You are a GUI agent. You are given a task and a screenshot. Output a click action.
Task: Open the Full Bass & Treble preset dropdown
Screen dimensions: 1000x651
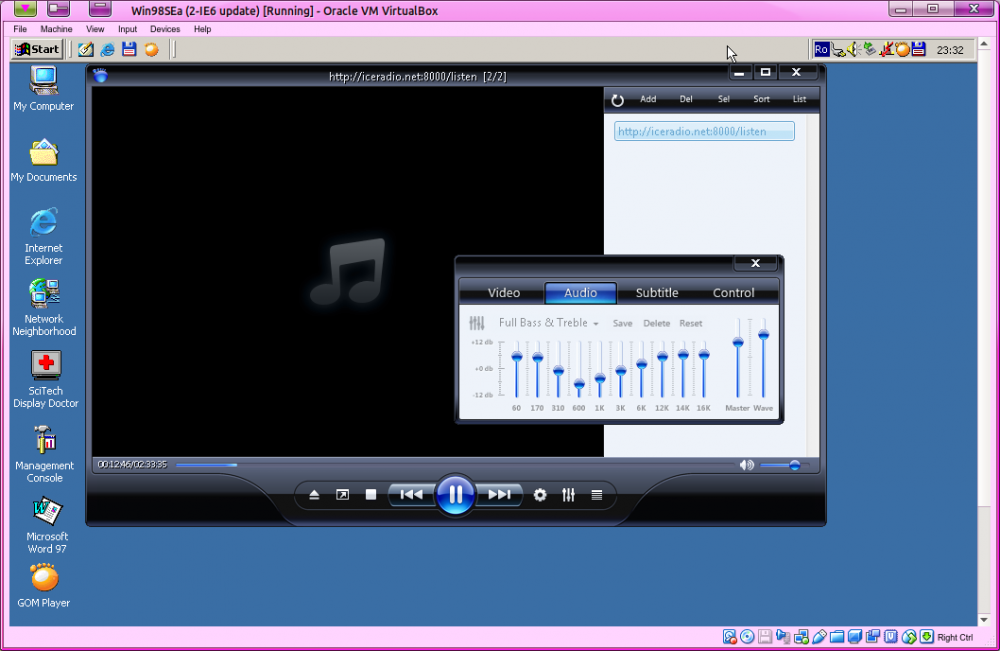549,323
